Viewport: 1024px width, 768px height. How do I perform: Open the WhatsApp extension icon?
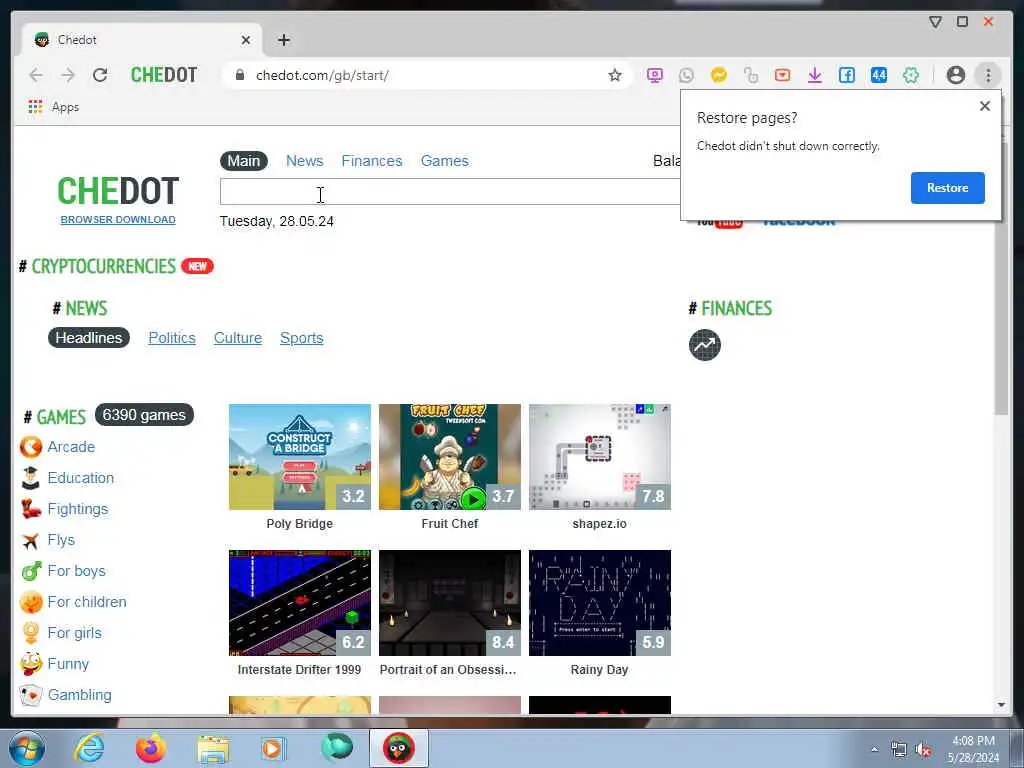click(686, 75)
